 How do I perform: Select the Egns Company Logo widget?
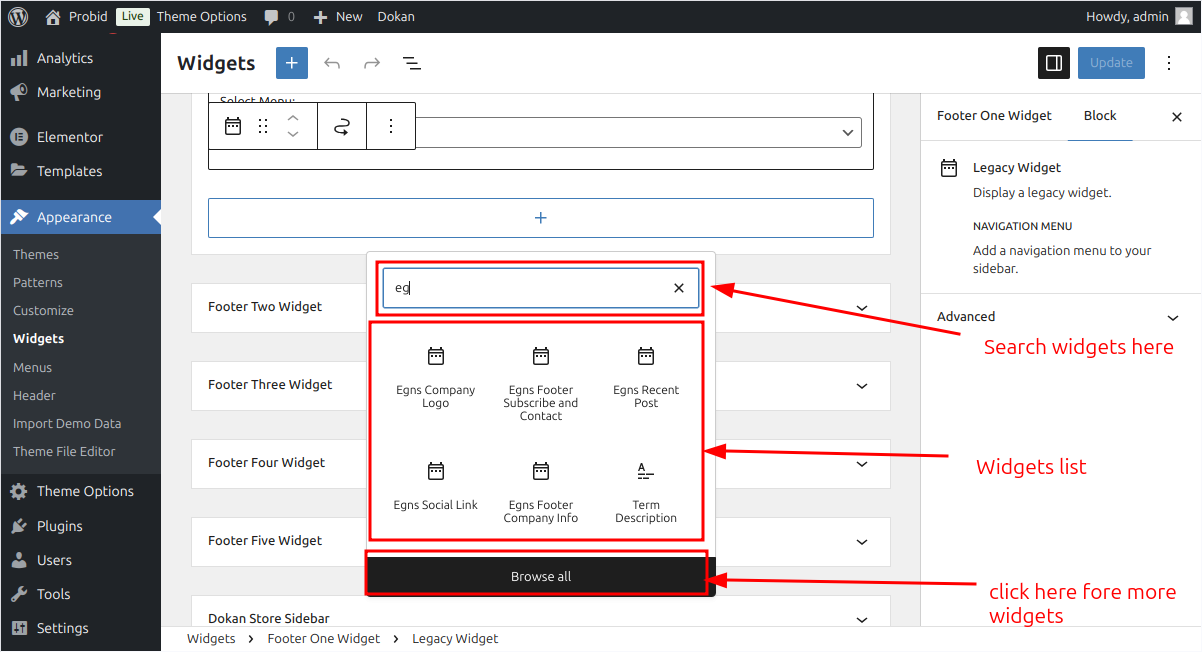point(436,378)
